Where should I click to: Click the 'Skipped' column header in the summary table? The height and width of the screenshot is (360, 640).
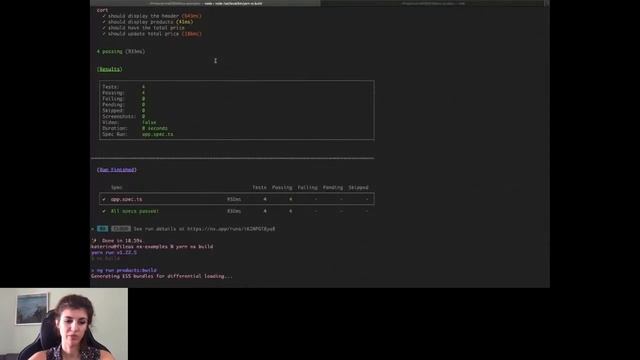(358, 188)
